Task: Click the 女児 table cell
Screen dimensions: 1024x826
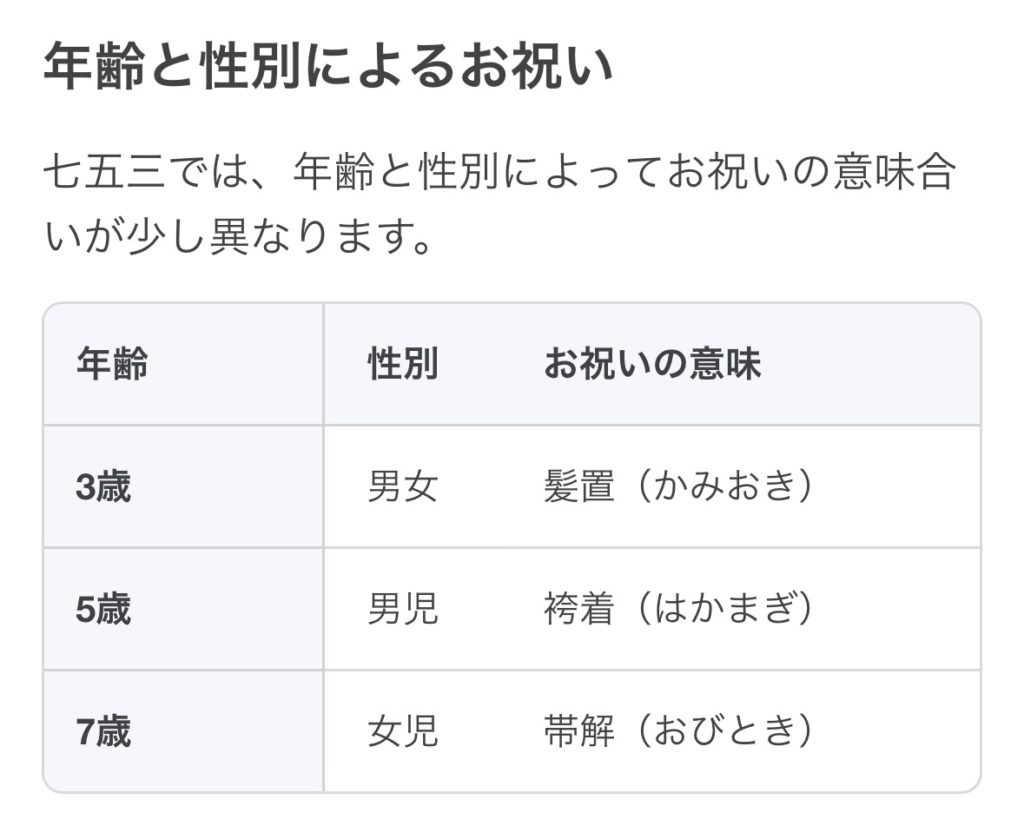Action: (x=402, y=732)
